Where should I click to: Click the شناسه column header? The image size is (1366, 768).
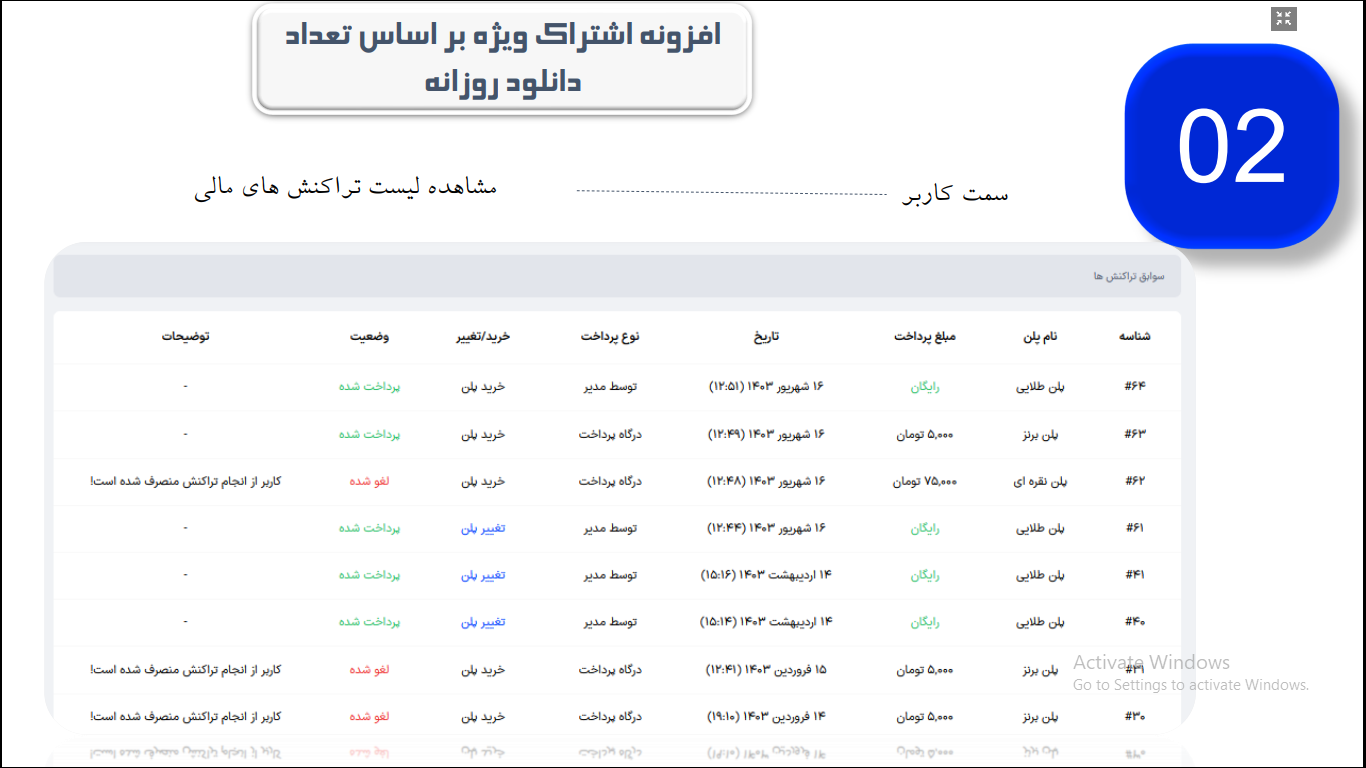1134,337
